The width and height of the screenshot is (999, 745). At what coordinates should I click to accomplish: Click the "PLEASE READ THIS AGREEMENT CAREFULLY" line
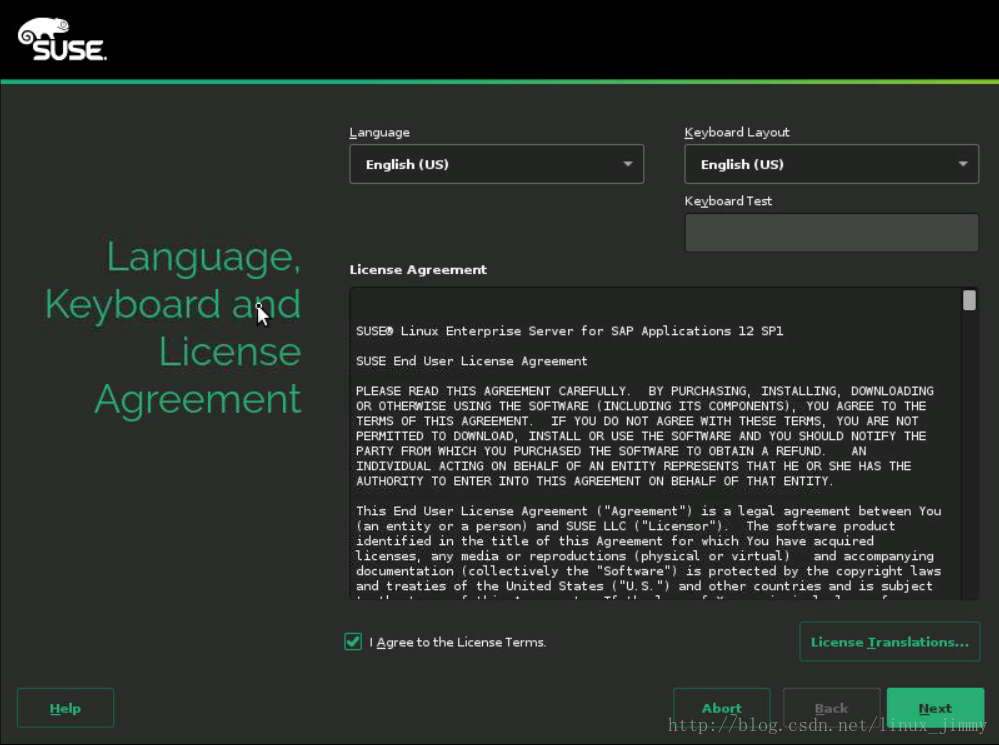[645, 391]
